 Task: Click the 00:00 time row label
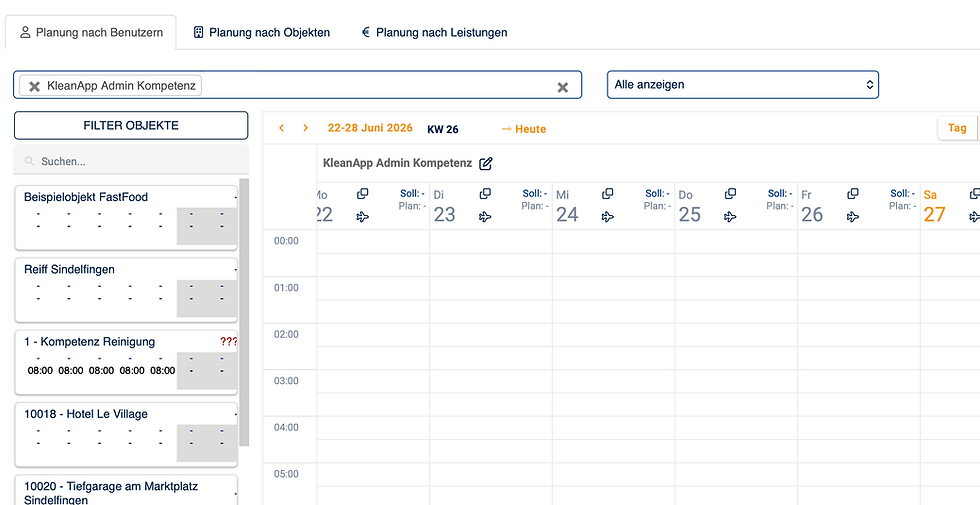pyautogui.click(x=286, y=241)
